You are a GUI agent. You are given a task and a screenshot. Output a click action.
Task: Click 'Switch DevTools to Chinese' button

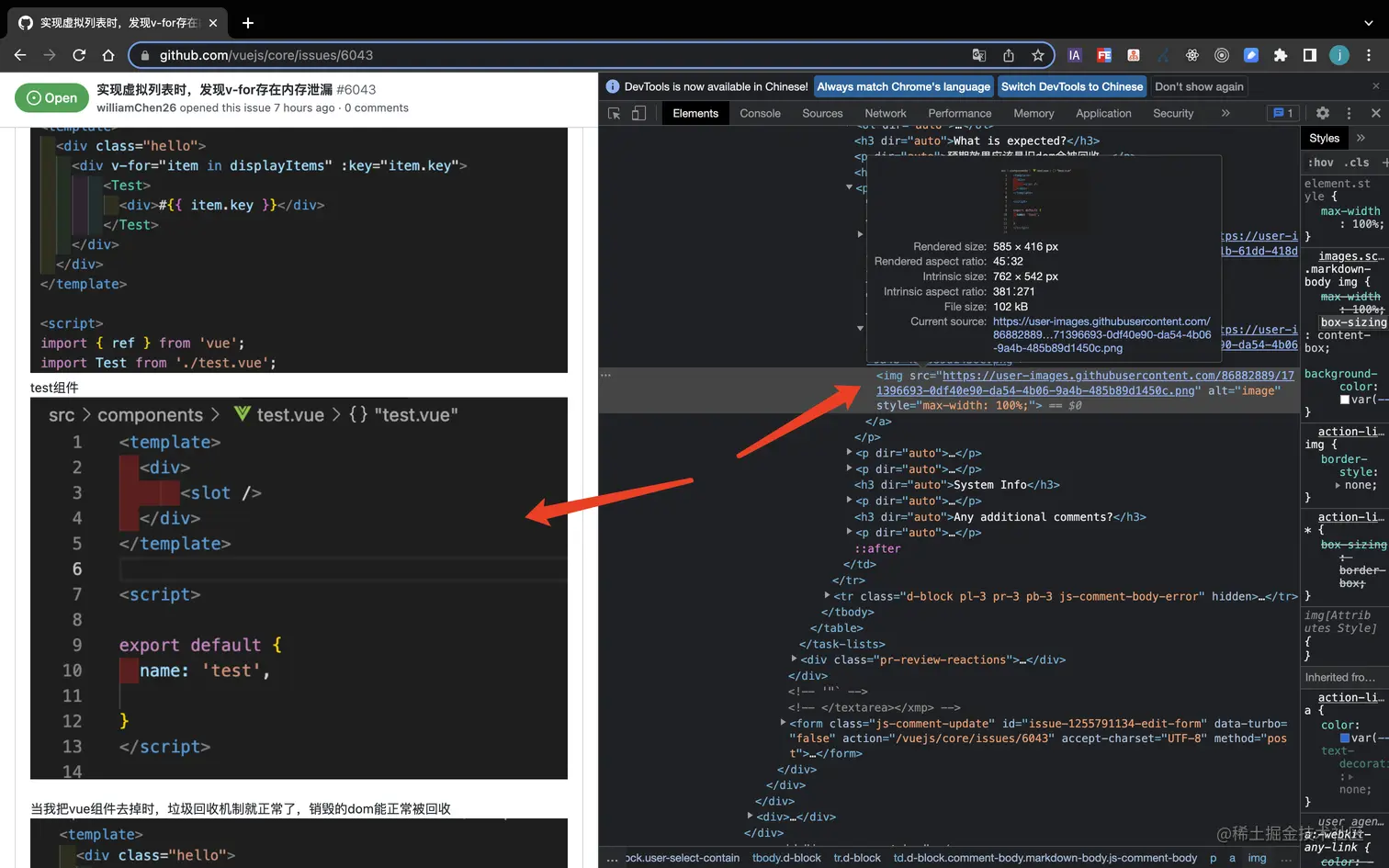click(x=1072, y=86)
